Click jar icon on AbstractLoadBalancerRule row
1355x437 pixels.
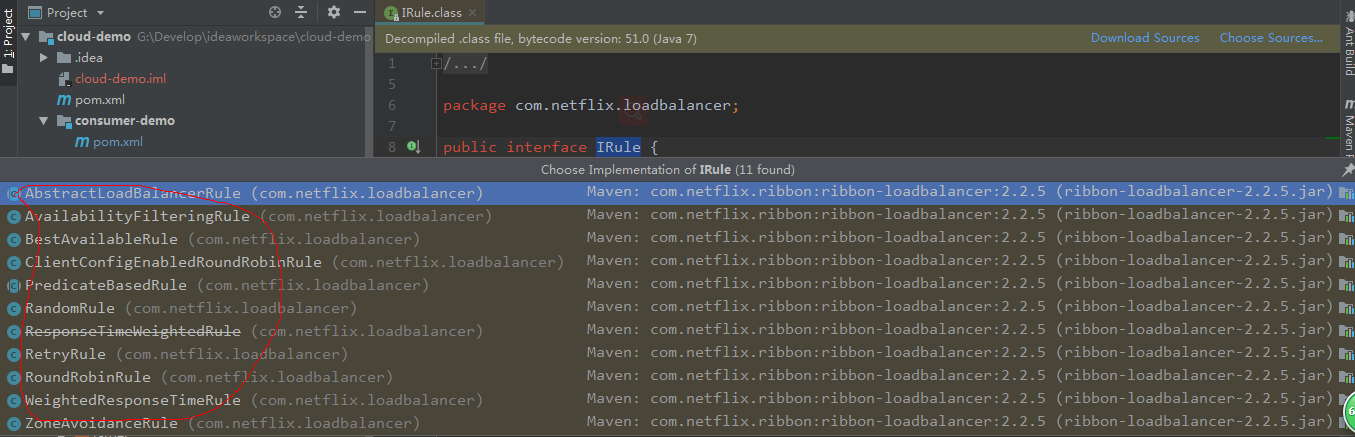tap(1346, 193)
